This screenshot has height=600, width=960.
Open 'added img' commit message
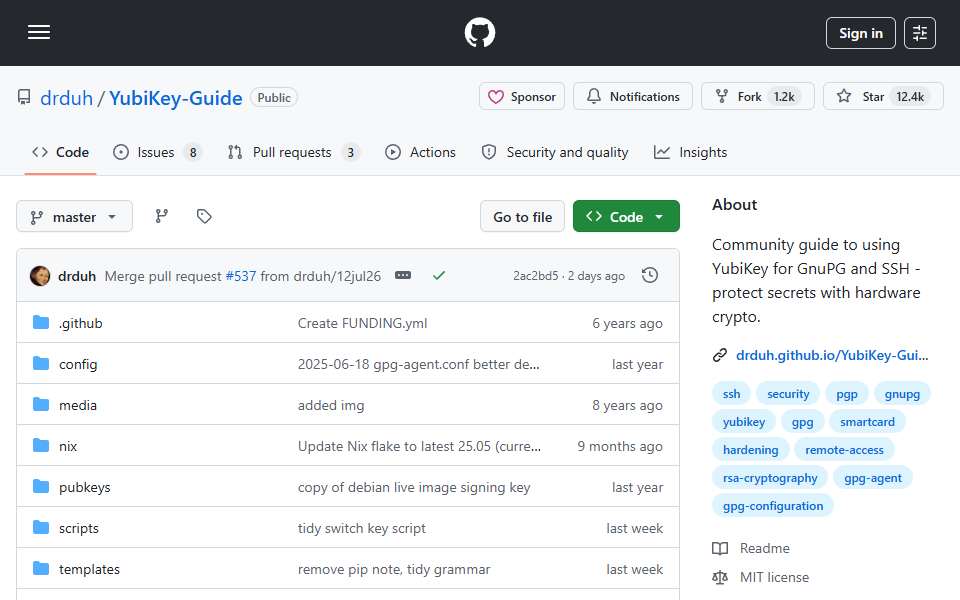tap(331, 405)
